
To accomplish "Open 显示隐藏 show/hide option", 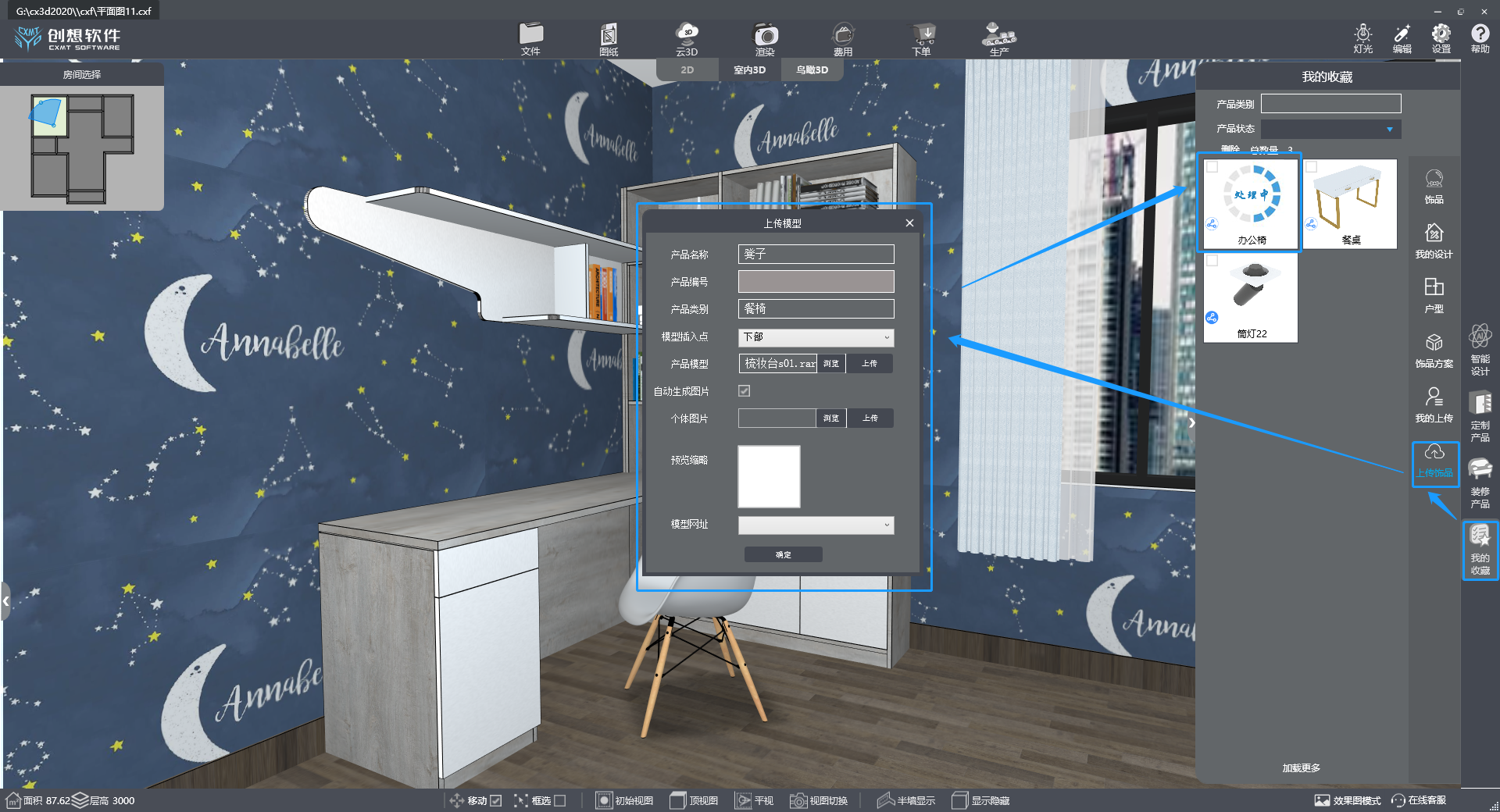I will click(x=980, y=800).
